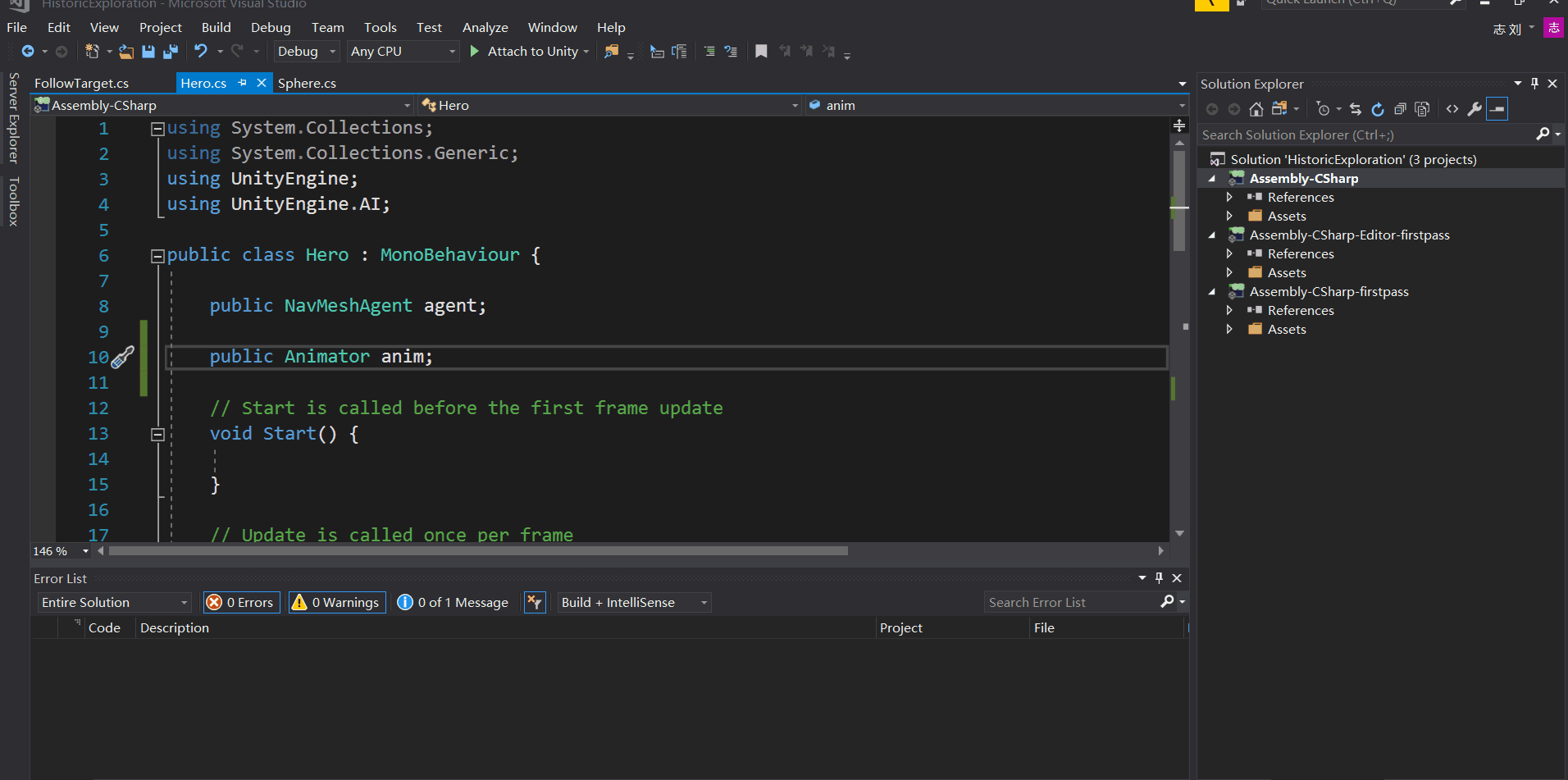The width and height of the screenshot is (1568, 780).
Task: Open Find in Files tool
Action: point(611,51)
